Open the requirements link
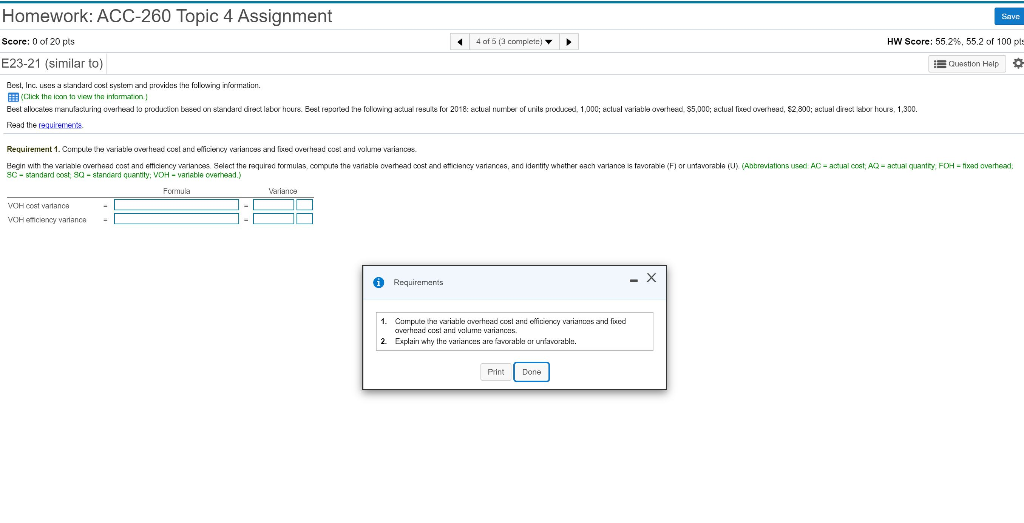The image size is (1024, 523). tap(61, 124)
